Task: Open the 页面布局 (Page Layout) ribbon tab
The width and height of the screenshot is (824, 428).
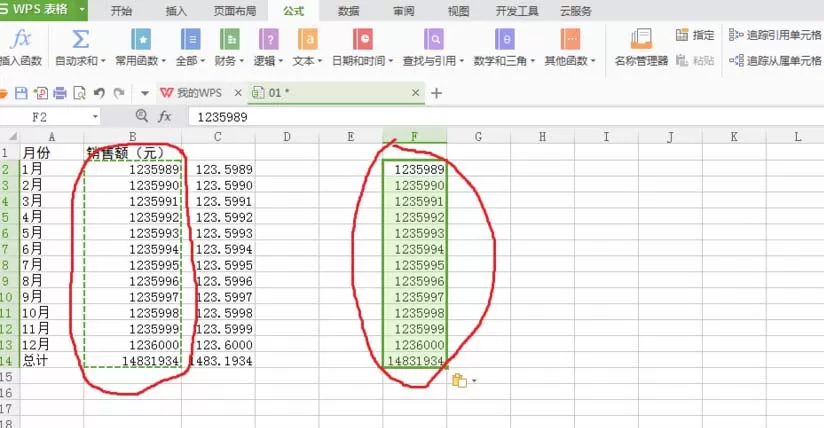Action: (x=235, y=11)
